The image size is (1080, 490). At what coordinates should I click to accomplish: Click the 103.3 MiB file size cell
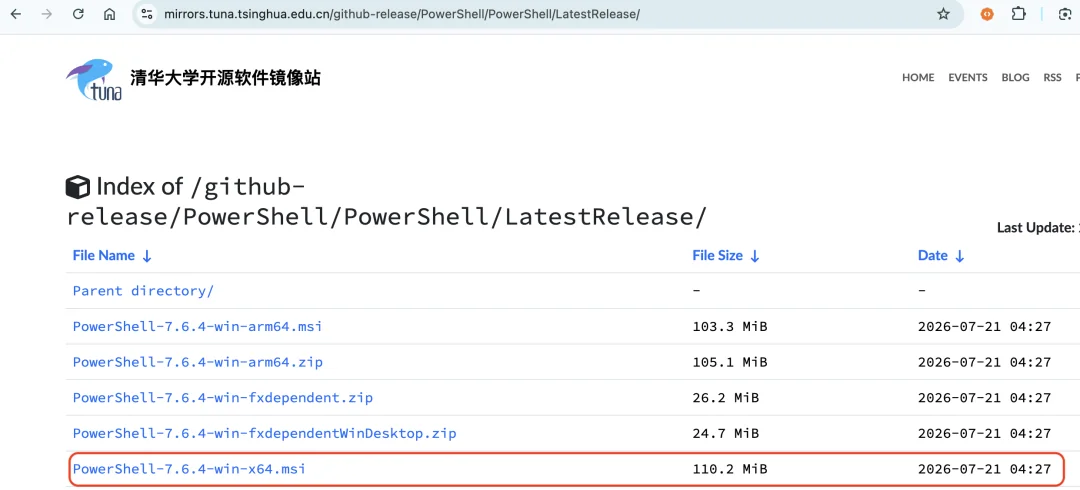point(730,327)
